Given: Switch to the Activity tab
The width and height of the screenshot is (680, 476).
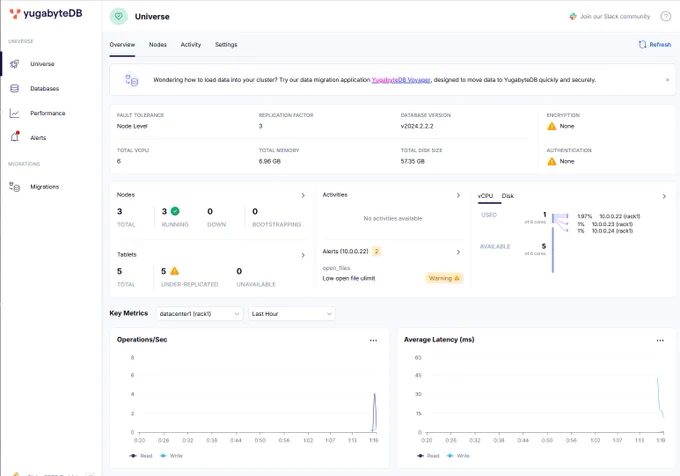Looking at the screenshot, I should [191, 45].
